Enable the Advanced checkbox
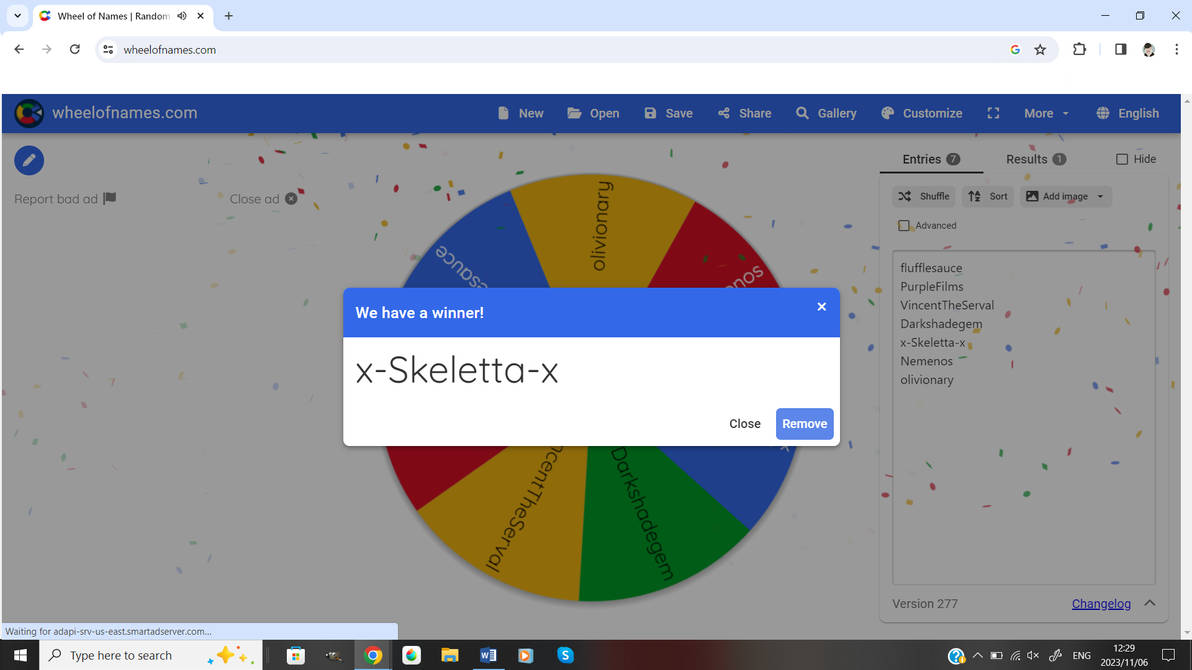Viewport: 1192px width, 670px height. pos(904,225)
